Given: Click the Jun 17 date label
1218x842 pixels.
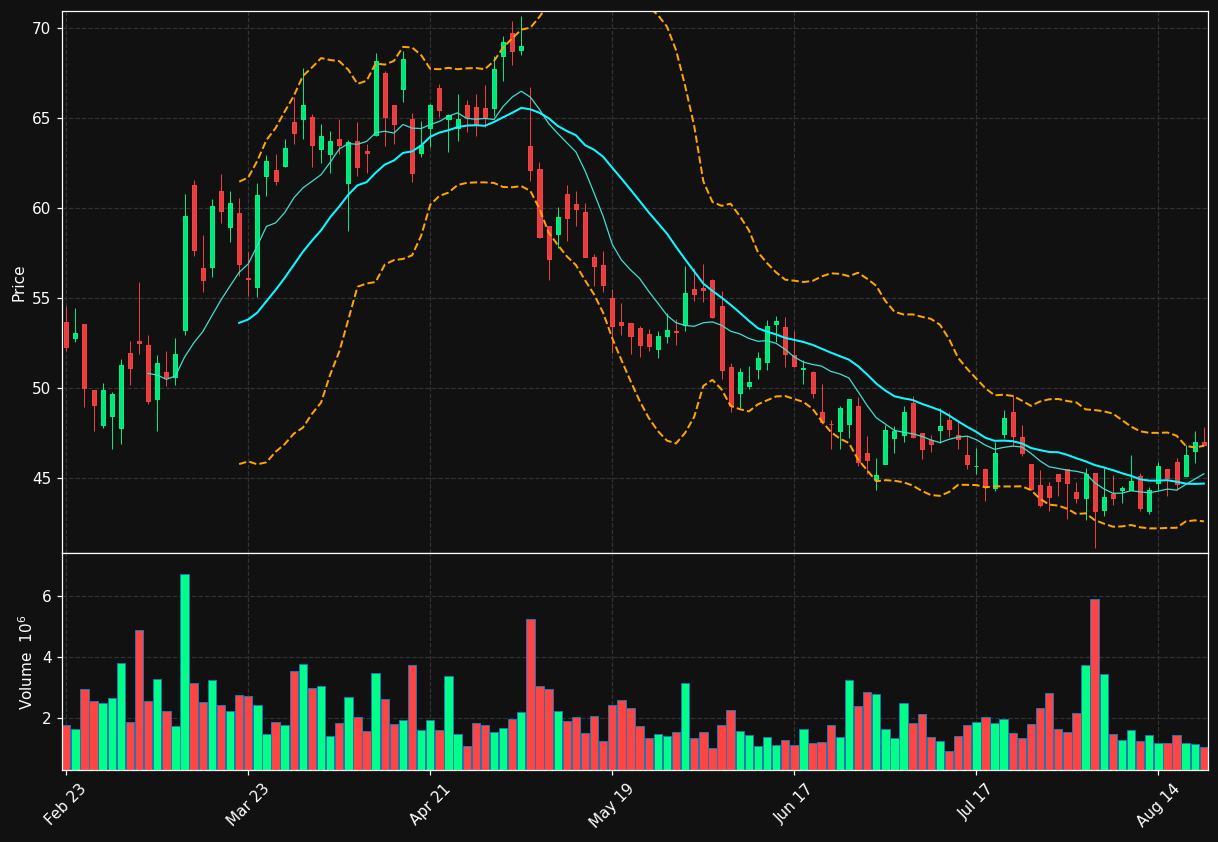Looking at the screenshot, I should (793, 803).
